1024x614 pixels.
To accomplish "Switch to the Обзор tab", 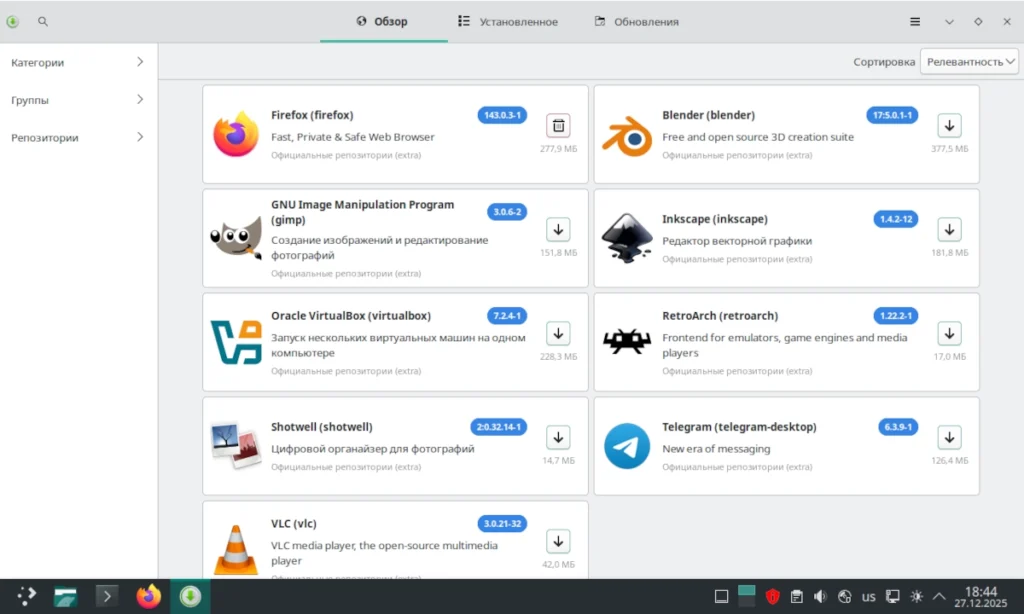I will [x=383, y=22].
